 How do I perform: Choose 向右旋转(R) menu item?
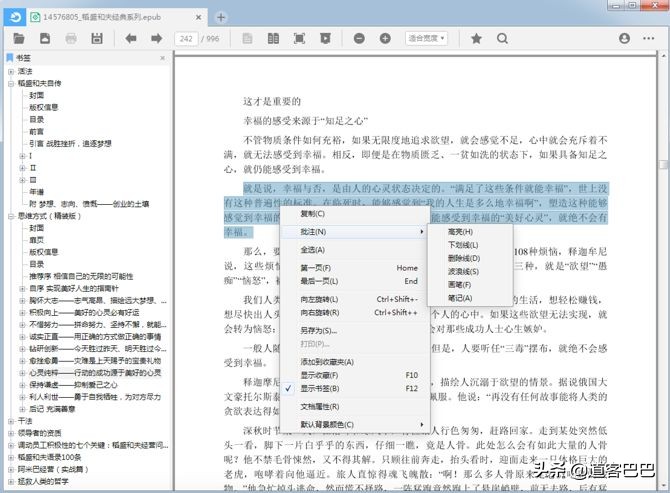(x=354, y=312)
